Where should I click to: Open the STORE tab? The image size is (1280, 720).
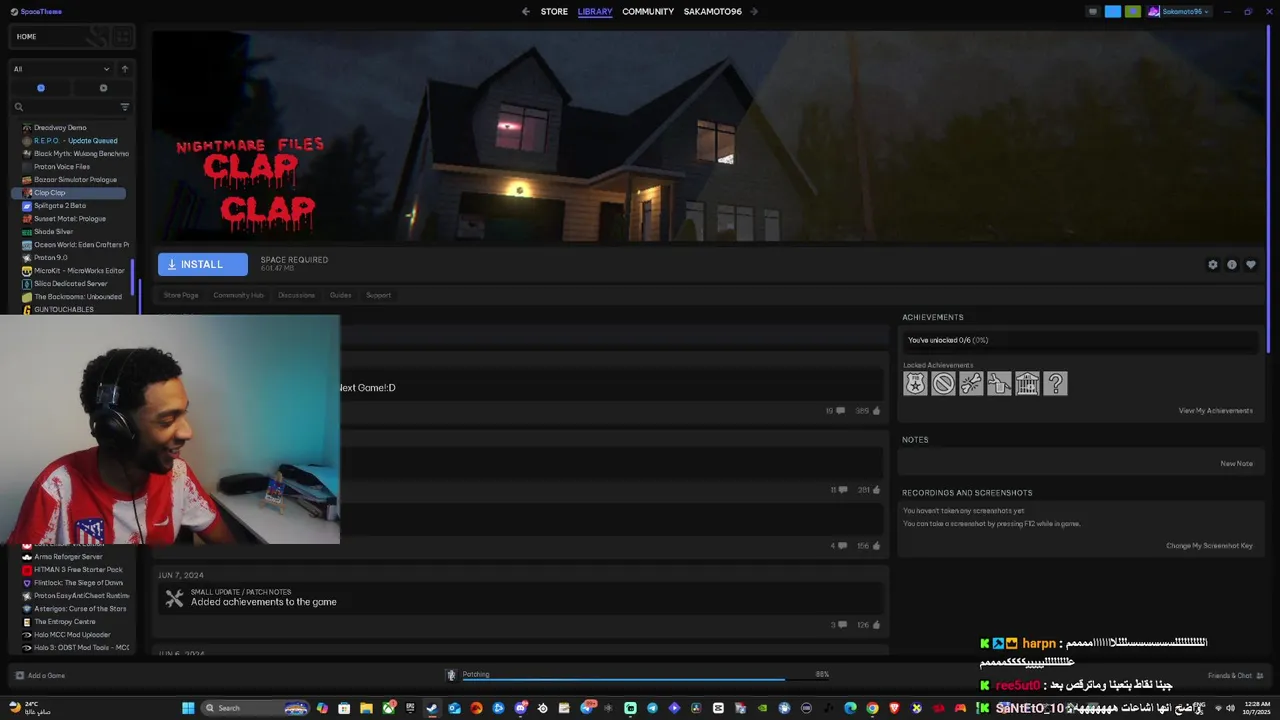coord(554,12)
